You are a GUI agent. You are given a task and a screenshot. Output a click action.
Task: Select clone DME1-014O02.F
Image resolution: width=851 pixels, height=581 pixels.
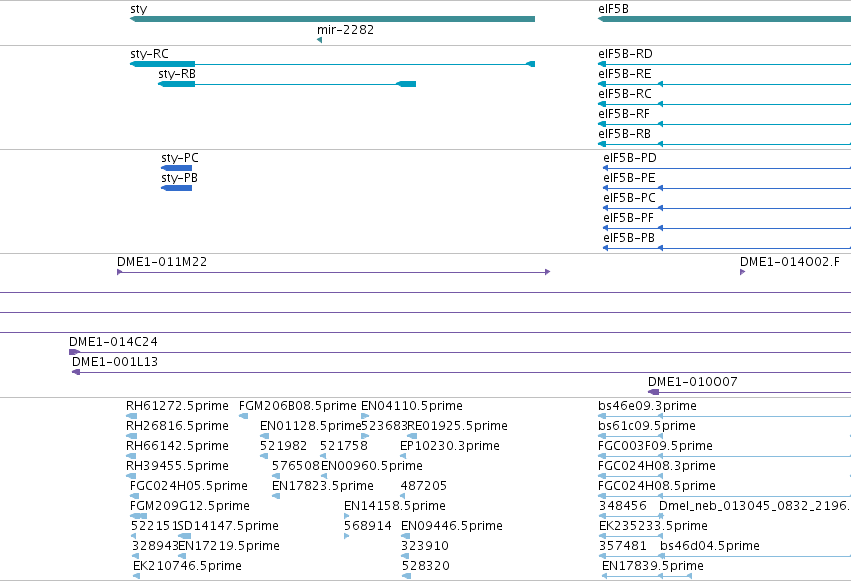tap(790, 263)
